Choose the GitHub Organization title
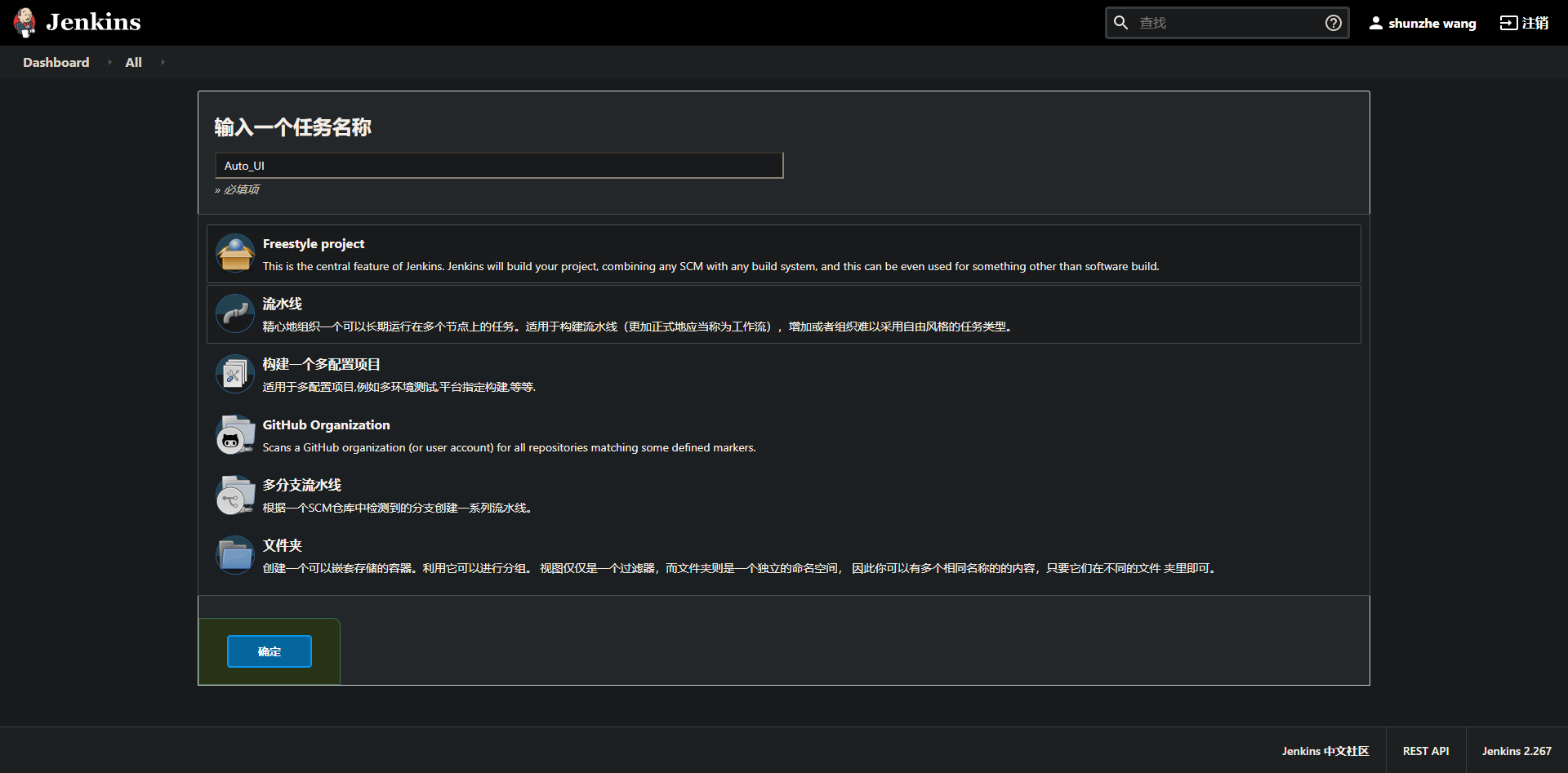The image size is (1568, 773). point(327,425)
